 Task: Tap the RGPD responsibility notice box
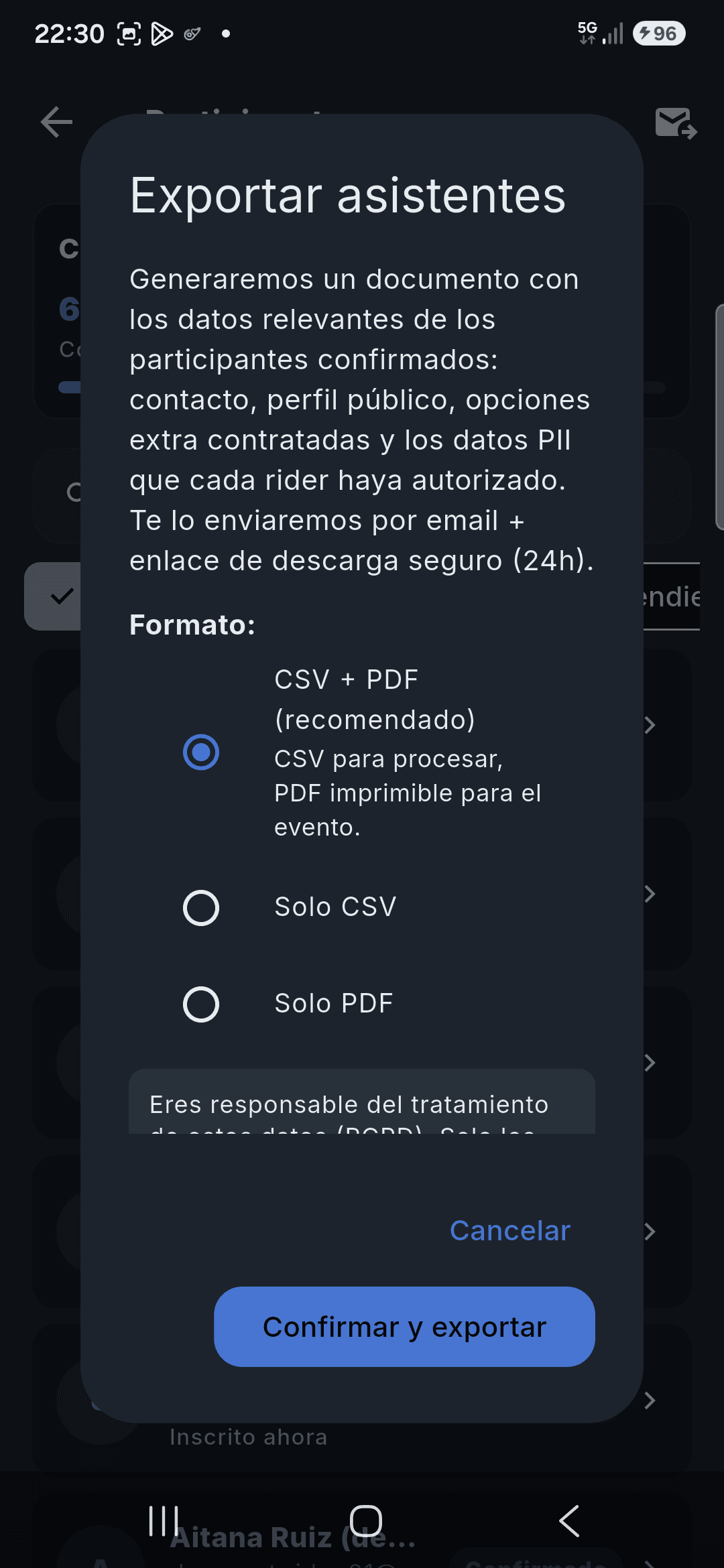[x=362, y=1102]
